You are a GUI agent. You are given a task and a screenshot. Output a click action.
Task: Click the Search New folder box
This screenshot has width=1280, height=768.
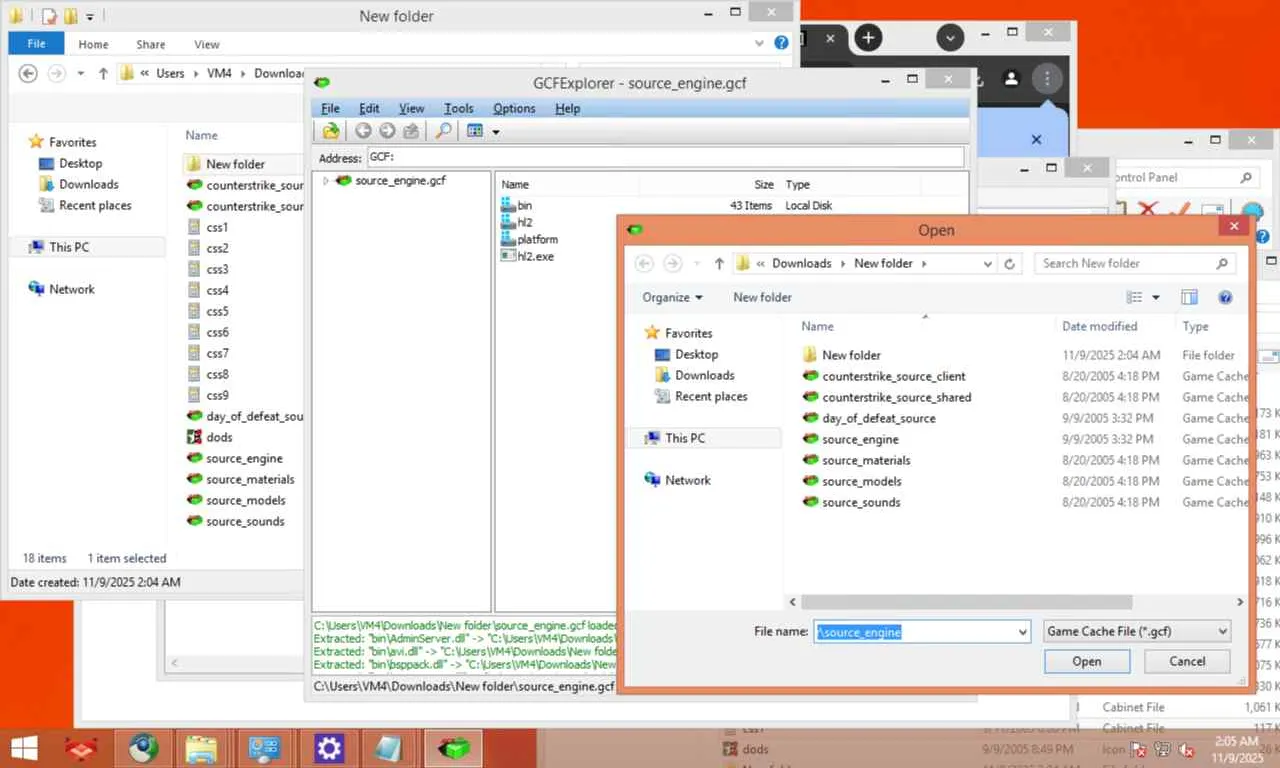click(1135, 264)
